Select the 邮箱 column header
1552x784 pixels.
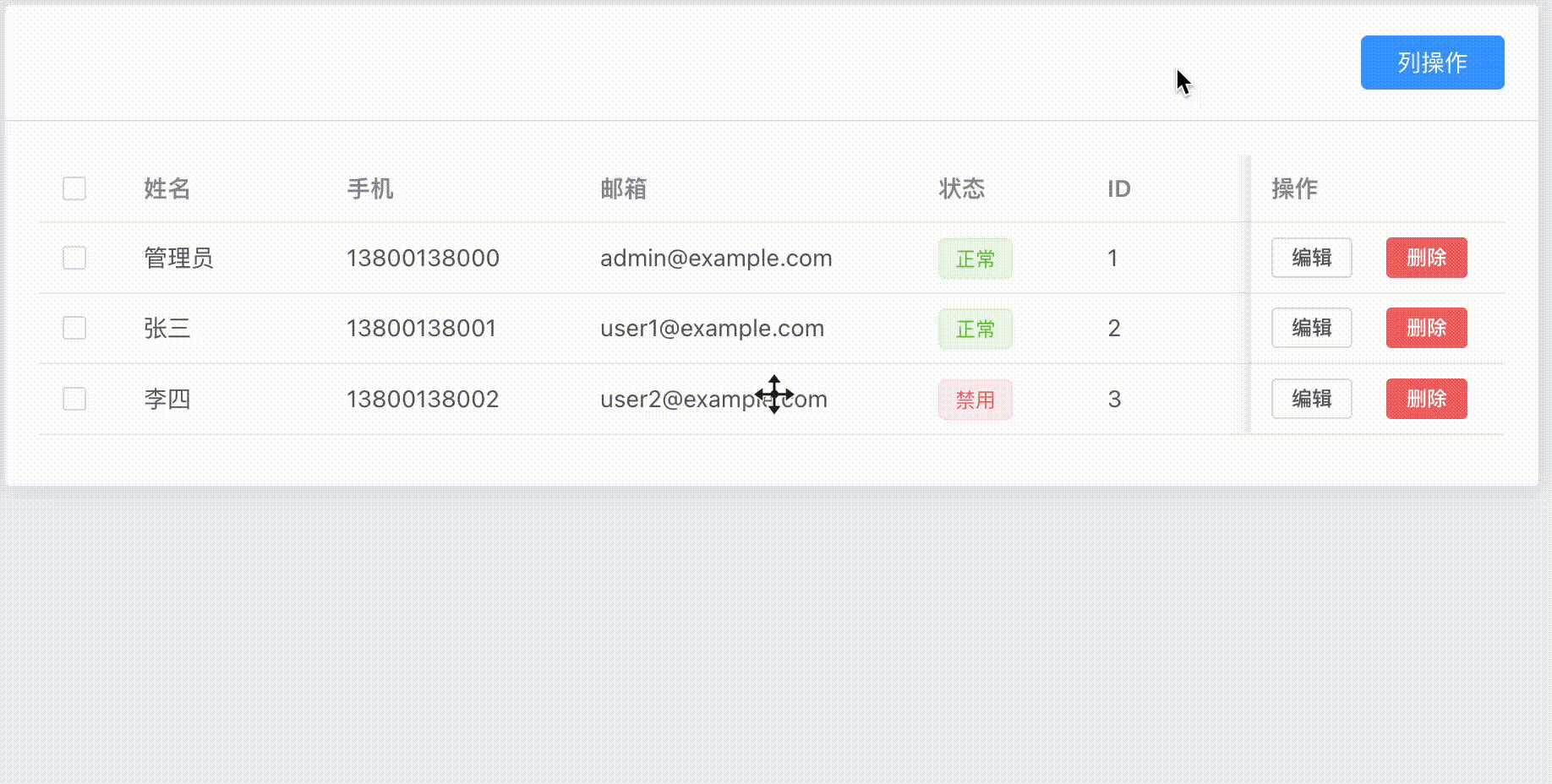(624, 188)
